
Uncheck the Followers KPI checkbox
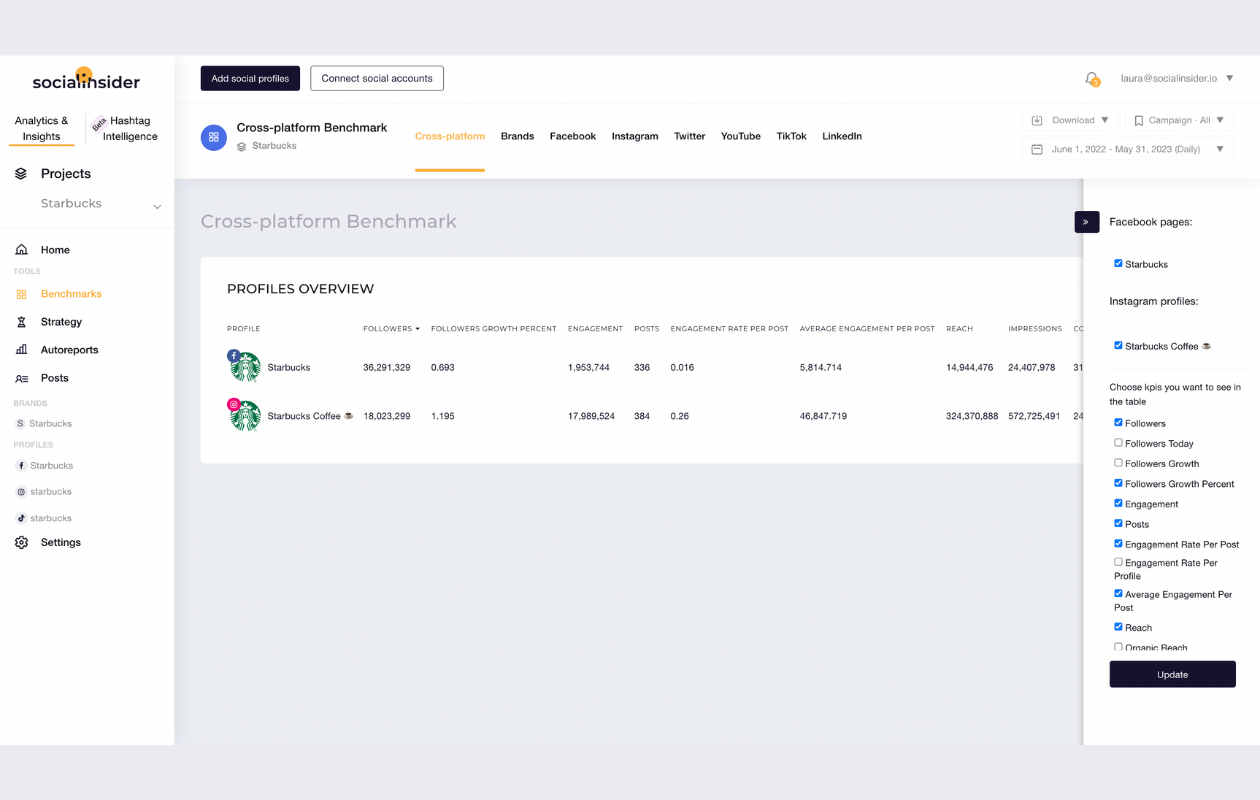click(1118, 423)
